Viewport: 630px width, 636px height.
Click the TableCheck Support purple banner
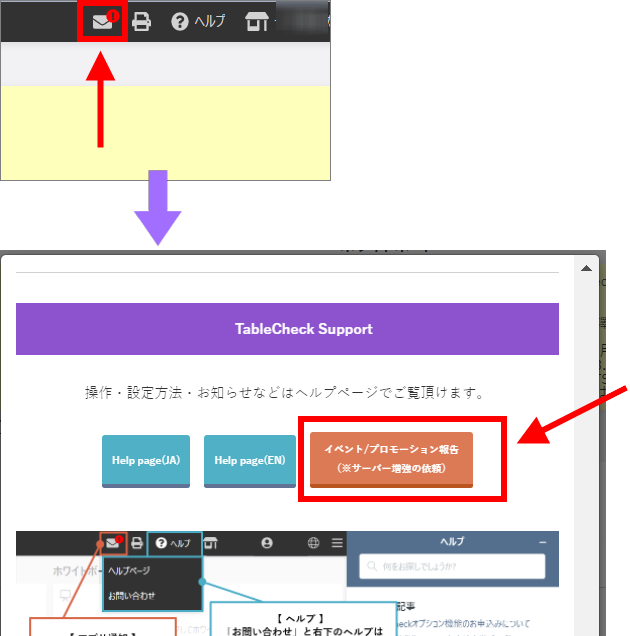(x=287, y=329)
